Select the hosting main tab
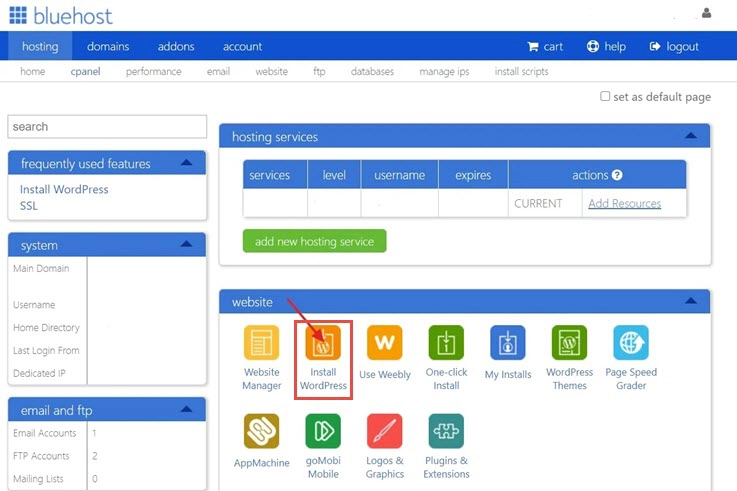The height and width of the screenshot is (491, 737). pos(40,46)
